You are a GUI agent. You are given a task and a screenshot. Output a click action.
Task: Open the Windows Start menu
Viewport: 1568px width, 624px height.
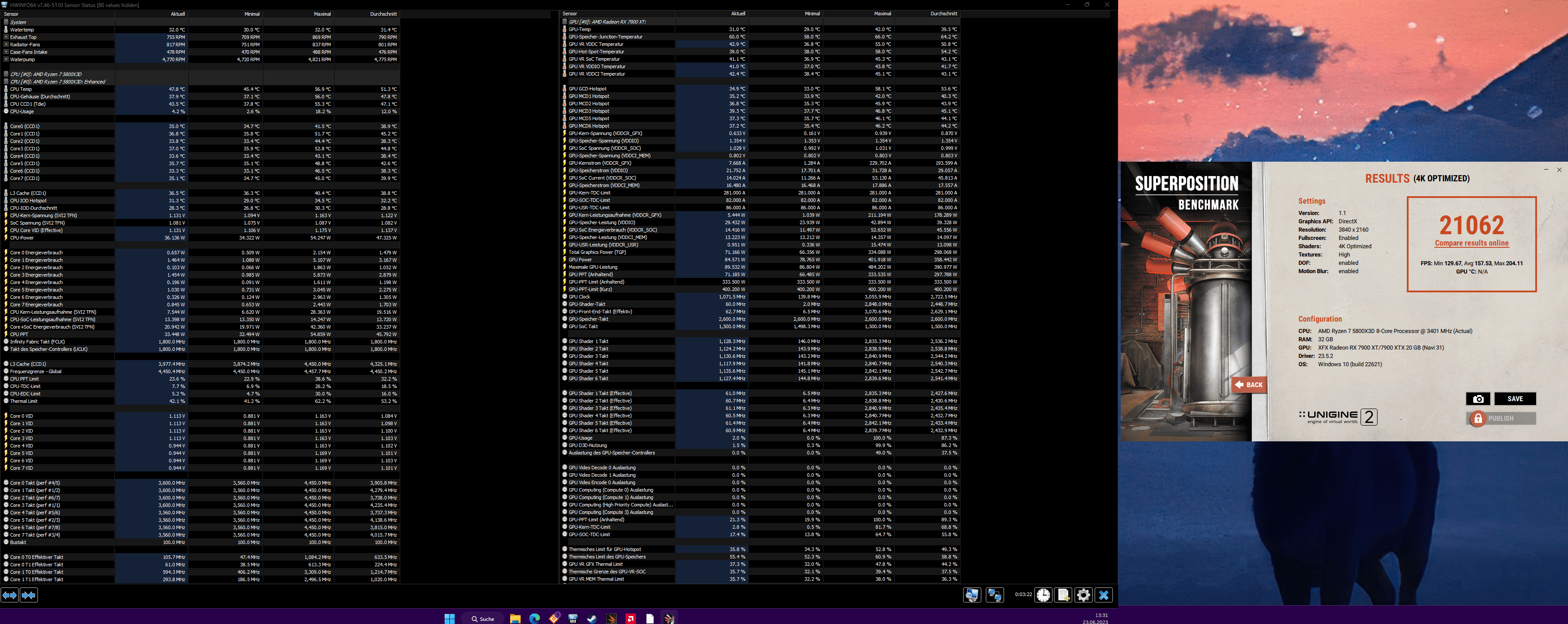tap(449, 618)
